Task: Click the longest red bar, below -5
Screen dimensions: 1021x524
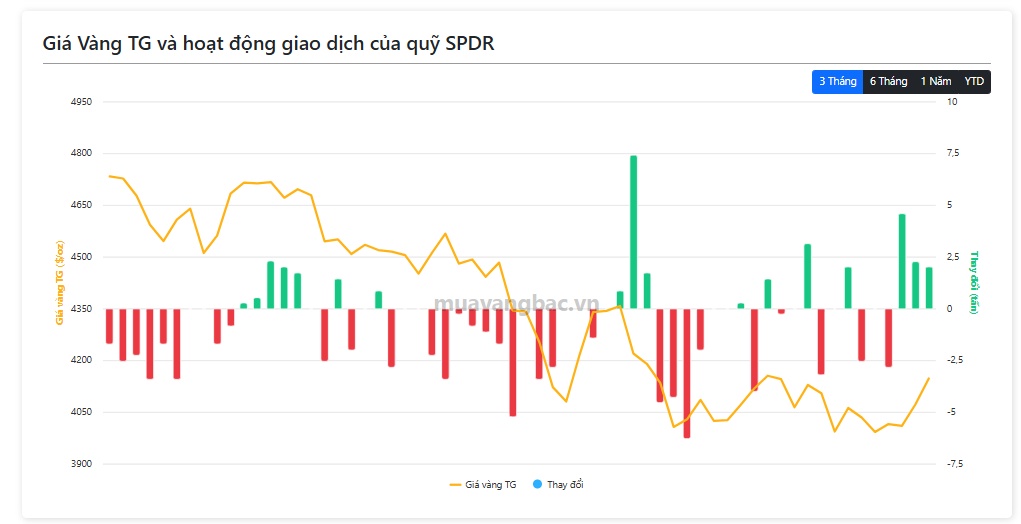Action: pyautogui.click(x=686, y=373)
